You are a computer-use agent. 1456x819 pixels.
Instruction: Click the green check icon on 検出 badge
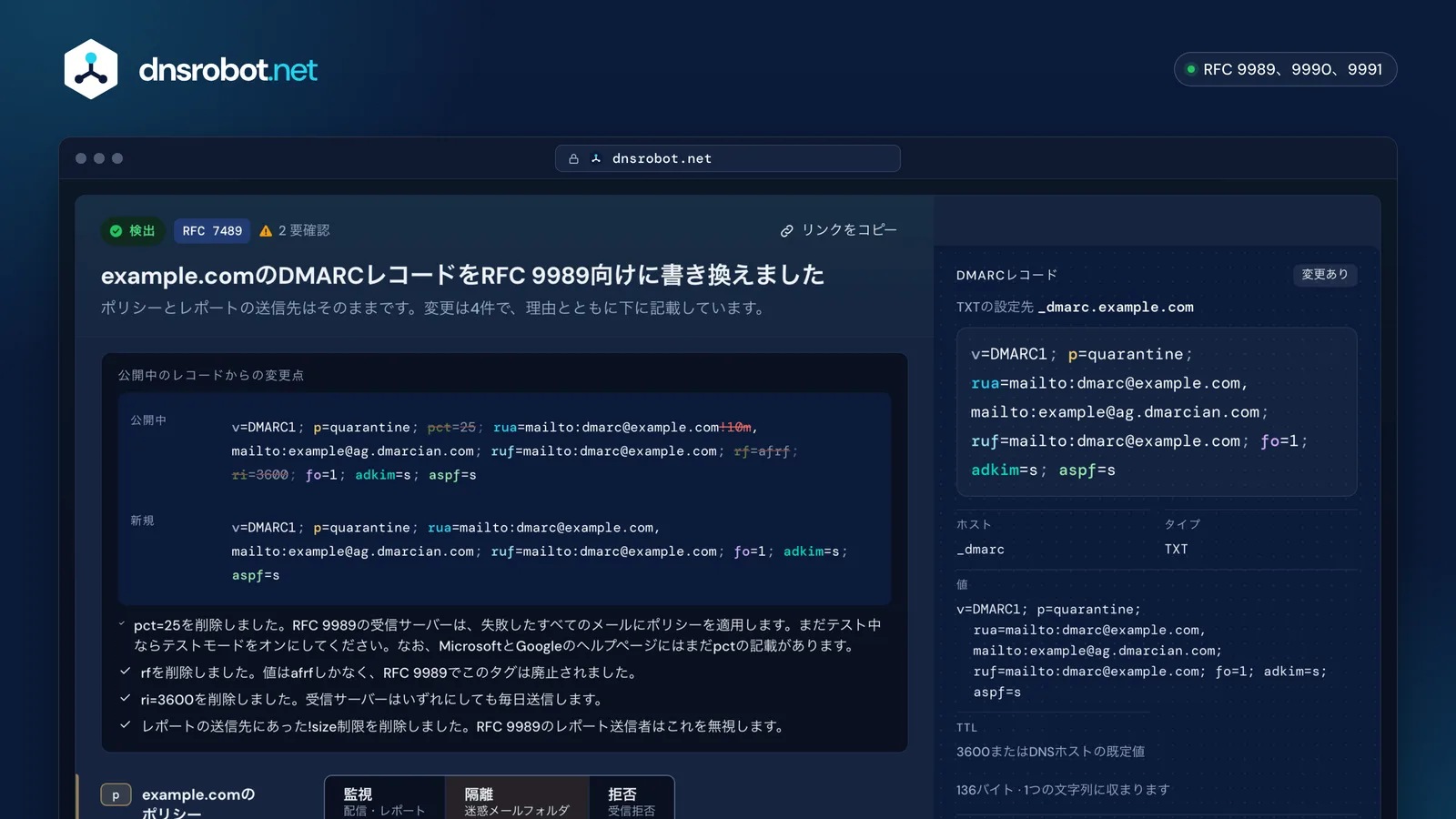(116, 231)
